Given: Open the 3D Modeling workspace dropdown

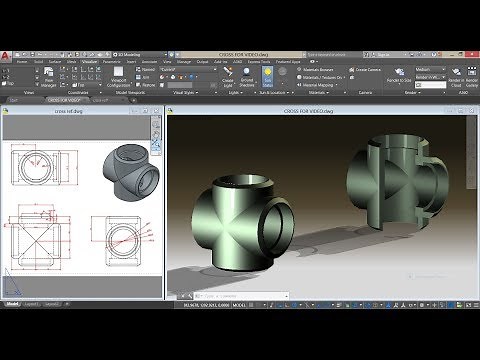Looking at the screenshot, I should [x=140, y=54].
